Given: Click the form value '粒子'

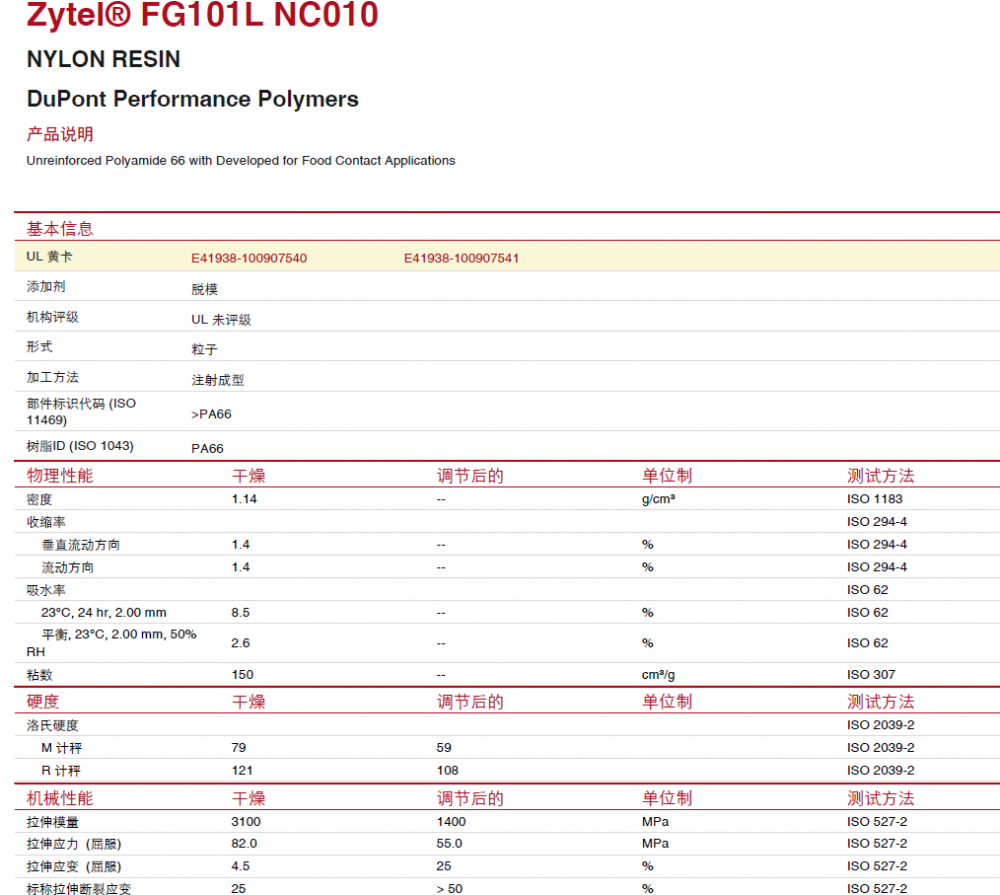Looking at the screenshot, I should (205, 350).
